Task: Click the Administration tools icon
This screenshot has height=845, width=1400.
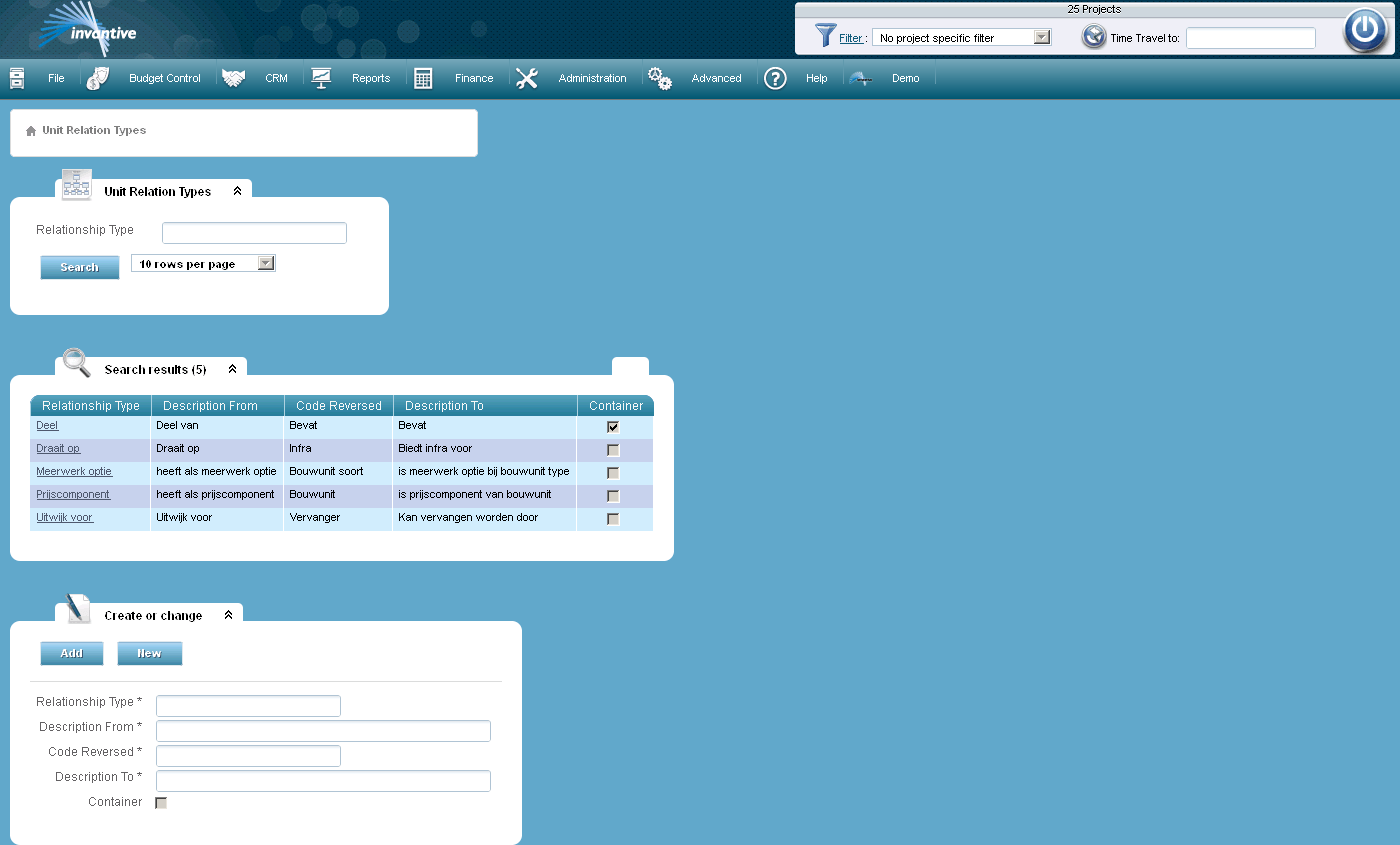Action: pyautogui.click(x=527, y=78)
